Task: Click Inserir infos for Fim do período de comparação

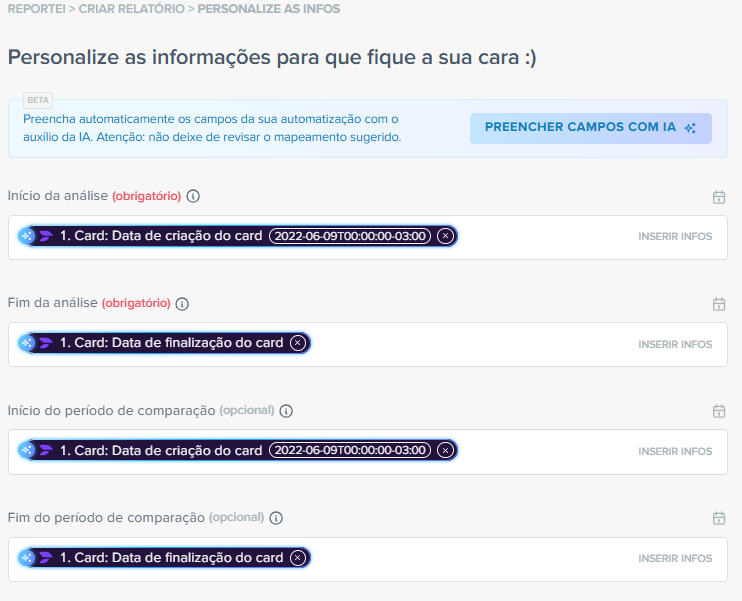Action: pyautogui.click(x=675, y=558)
